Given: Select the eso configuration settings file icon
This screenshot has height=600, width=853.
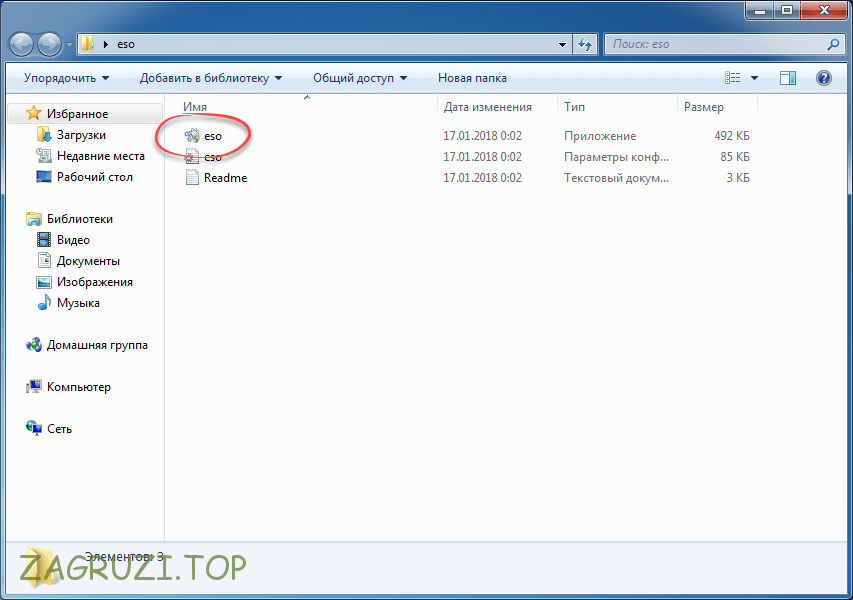Looking at the screenshot, I should tap(192, 157).
